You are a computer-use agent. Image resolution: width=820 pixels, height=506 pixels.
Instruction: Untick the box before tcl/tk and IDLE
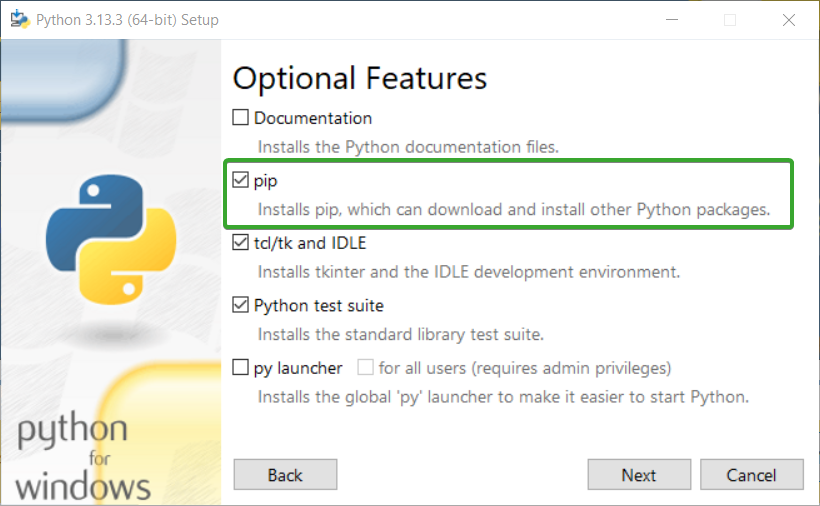241,243
